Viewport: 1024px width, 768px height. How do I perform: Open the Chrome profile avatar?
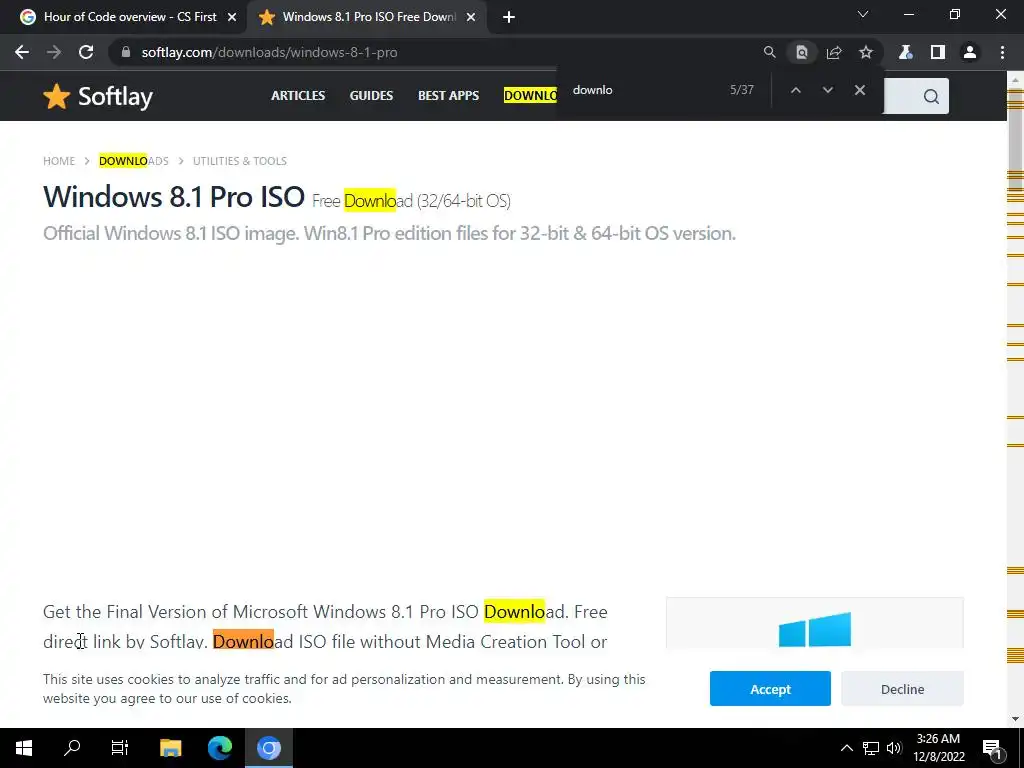point(970,52)
